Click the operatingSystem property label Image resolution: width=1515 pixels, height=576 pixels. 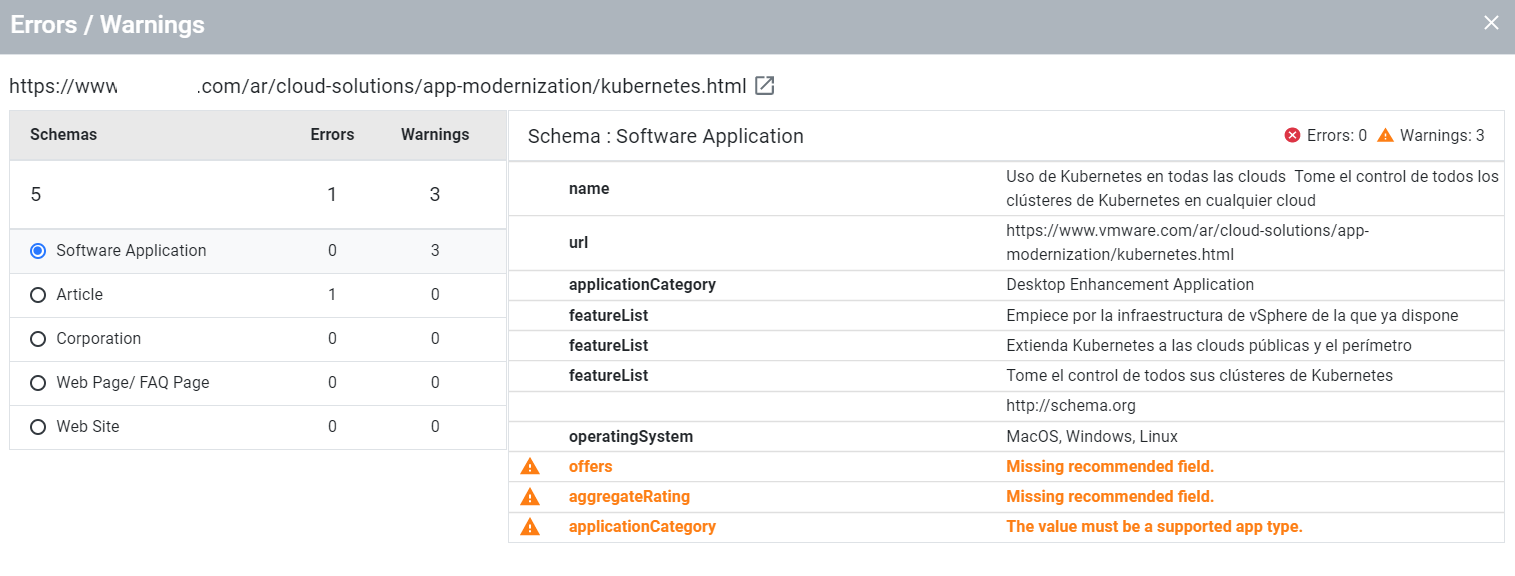(x=631, y=437)
